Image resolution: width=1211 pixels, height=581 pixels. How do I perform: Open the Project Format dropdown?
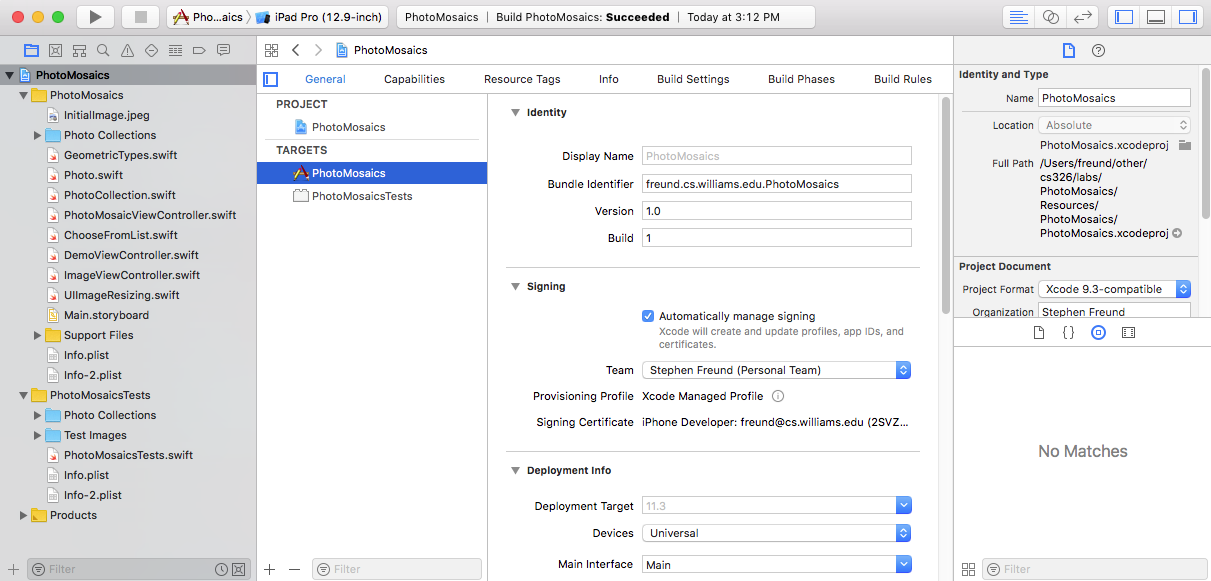(x=1115, y=289)
